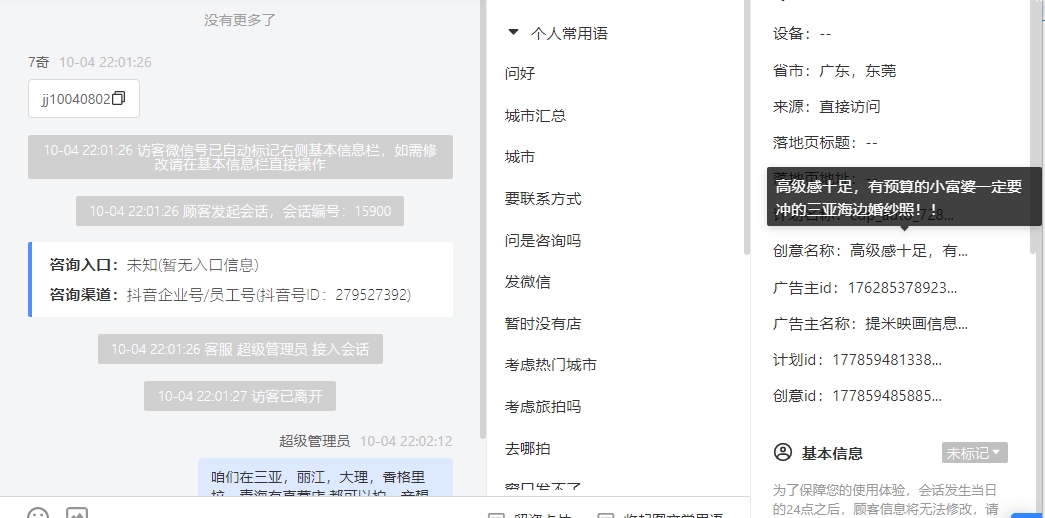Screen dimensions: 1045x518
Task: Click the 创意id field
Action: (x=857, y=396)
